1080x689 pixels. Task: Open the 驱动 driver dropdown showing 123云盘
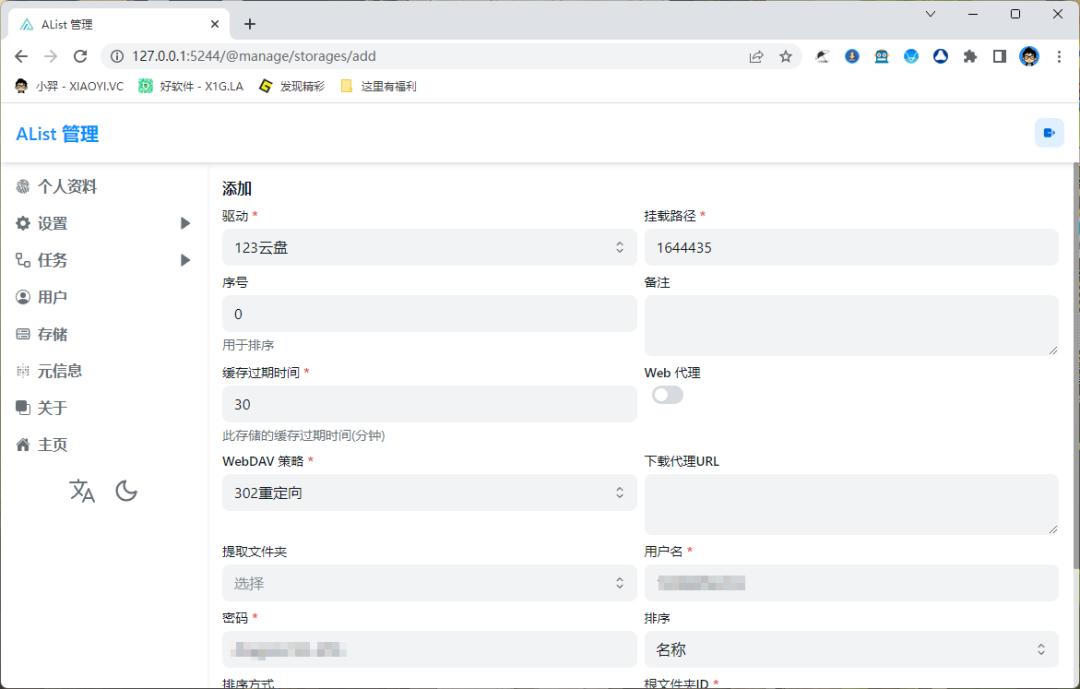pyautogui.click(x=429, y=247)
